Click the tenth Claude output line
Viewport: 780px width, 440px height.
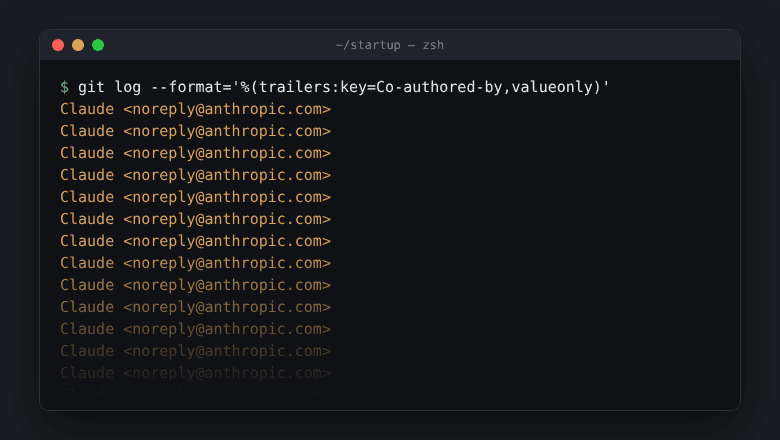pyautogui.click(x=195, y=307)
